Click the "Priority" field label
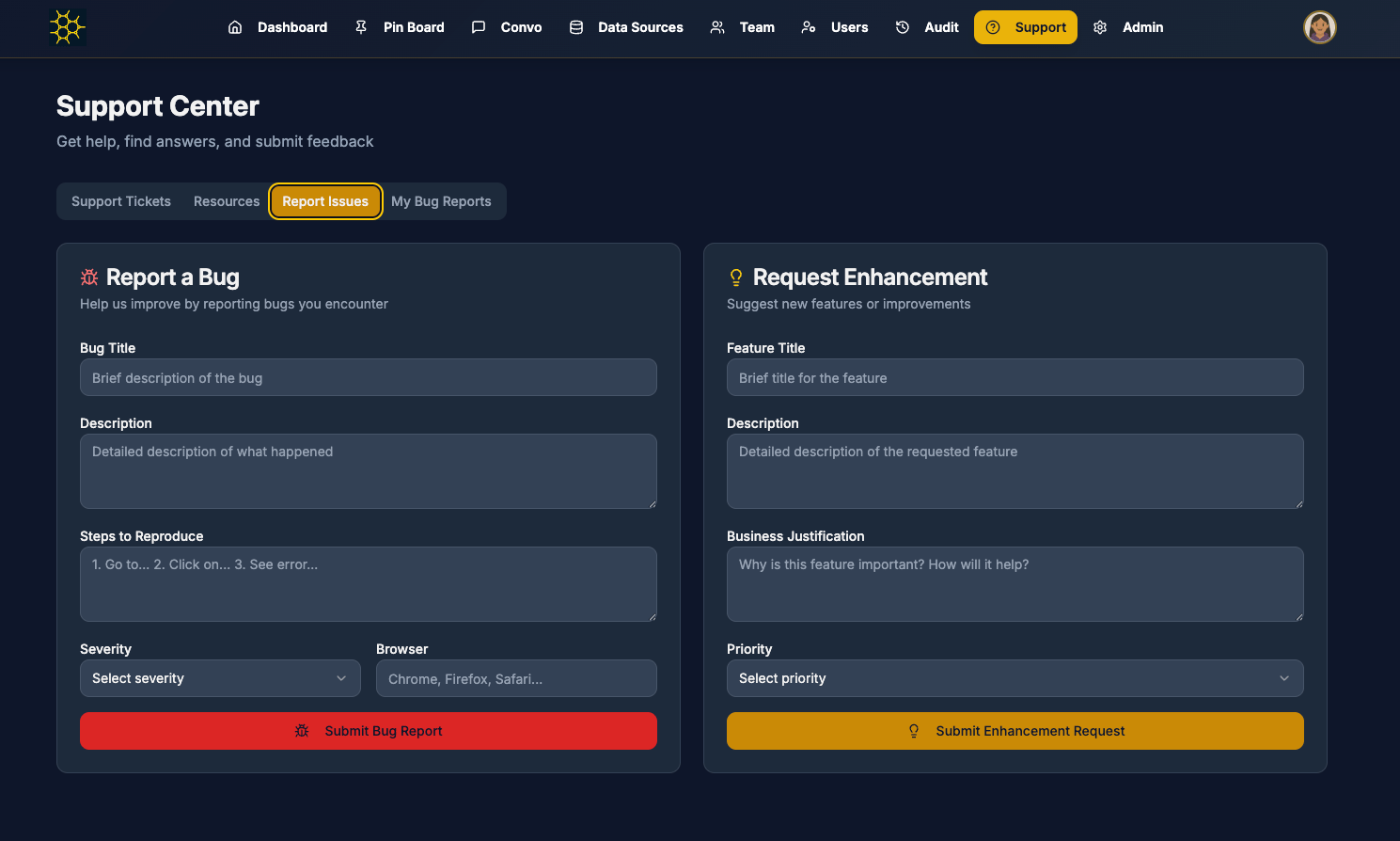Screen dimensions: 1400x841 coord(749,649)
